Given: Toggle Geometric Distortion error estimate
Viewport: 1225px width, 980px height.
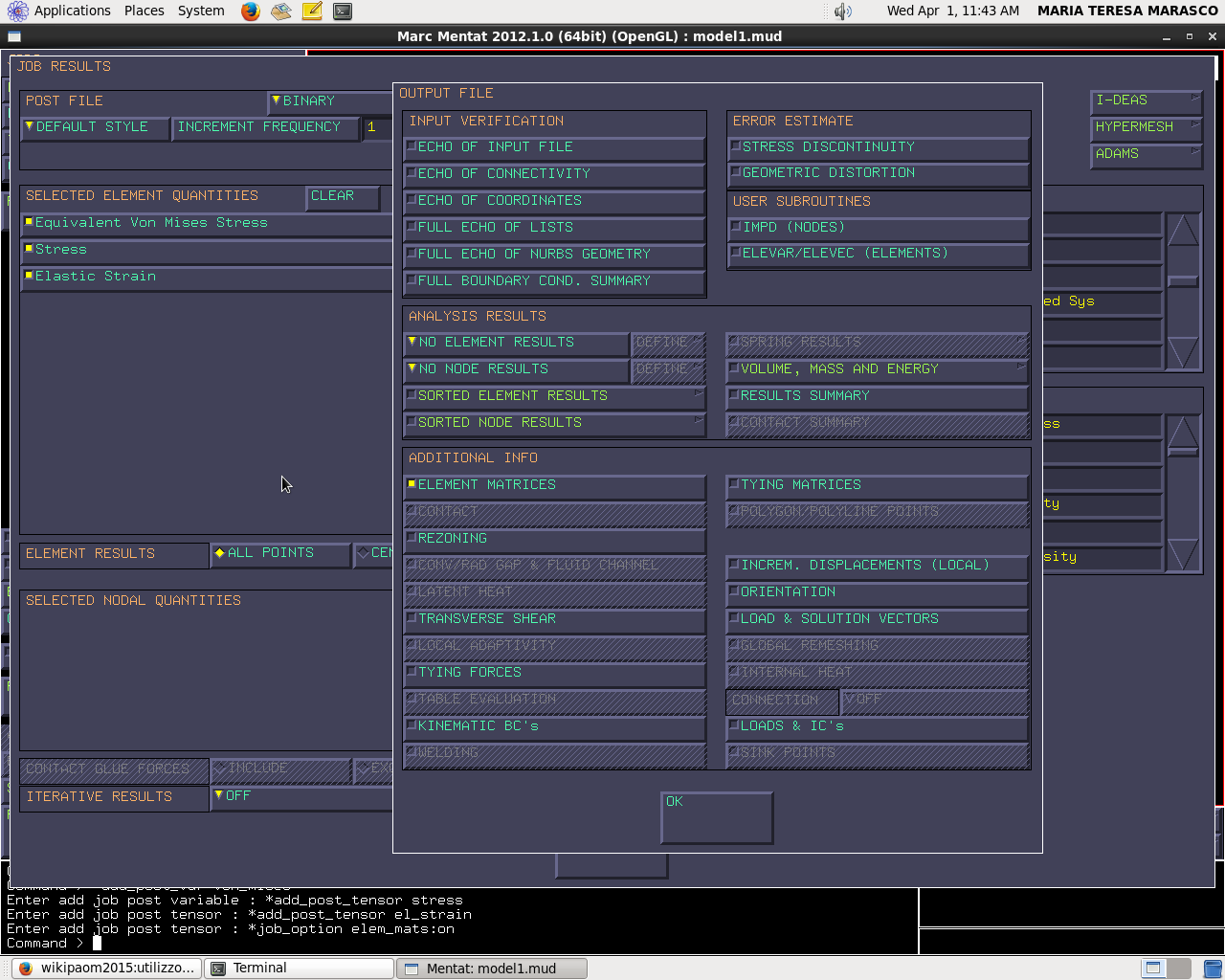Looking at the screenshot, I should (879, 173).
